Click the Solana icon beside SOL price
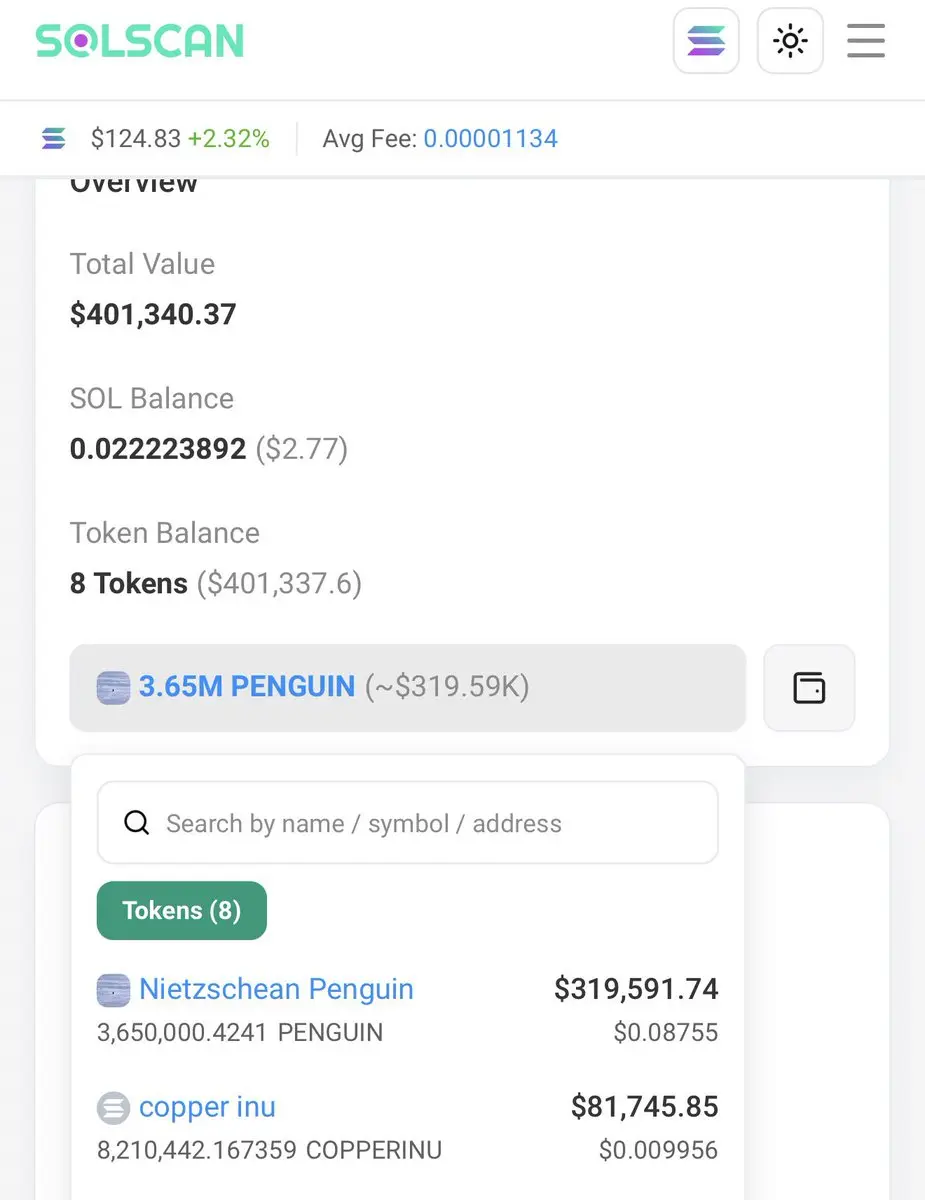This screenshot has height=1200, width=925. click(x=54, y=139)
